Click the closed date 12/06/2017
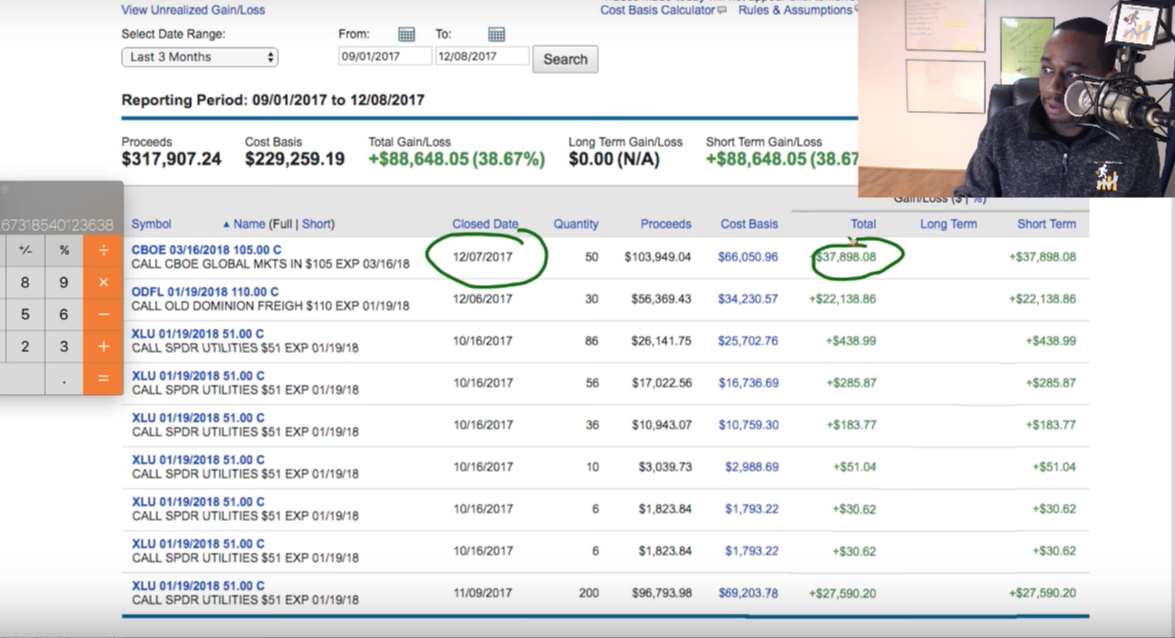 [483, 299]
